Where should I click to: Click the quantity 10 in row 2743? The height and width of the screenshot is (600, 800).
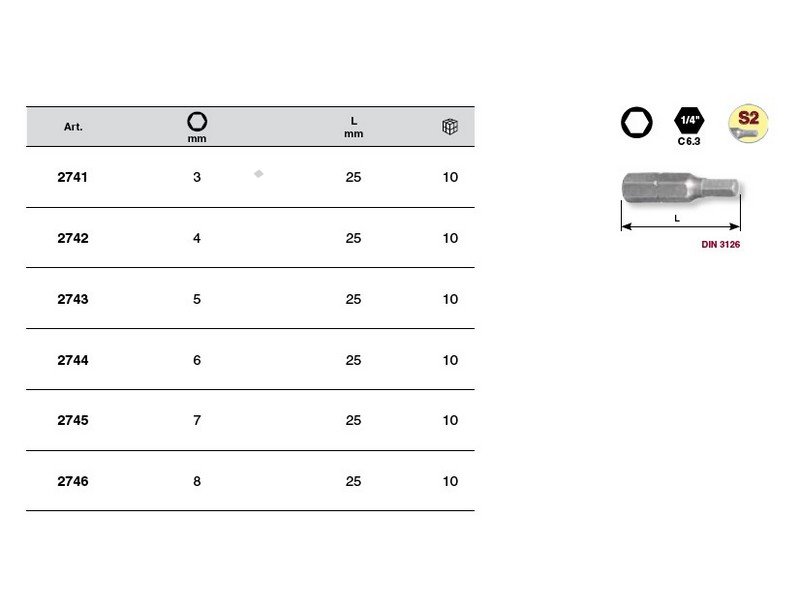pyautogui.click(x=450, y=300)
